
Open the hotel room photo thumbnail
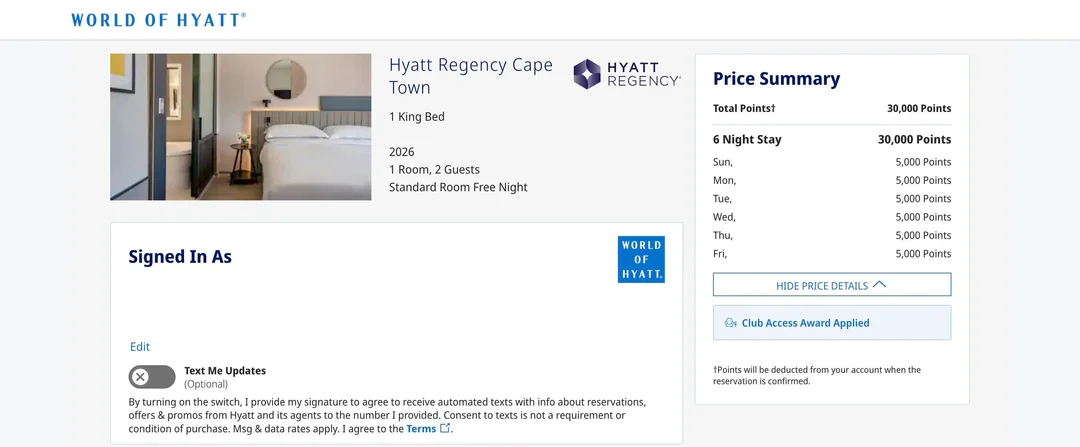point(240,127)
